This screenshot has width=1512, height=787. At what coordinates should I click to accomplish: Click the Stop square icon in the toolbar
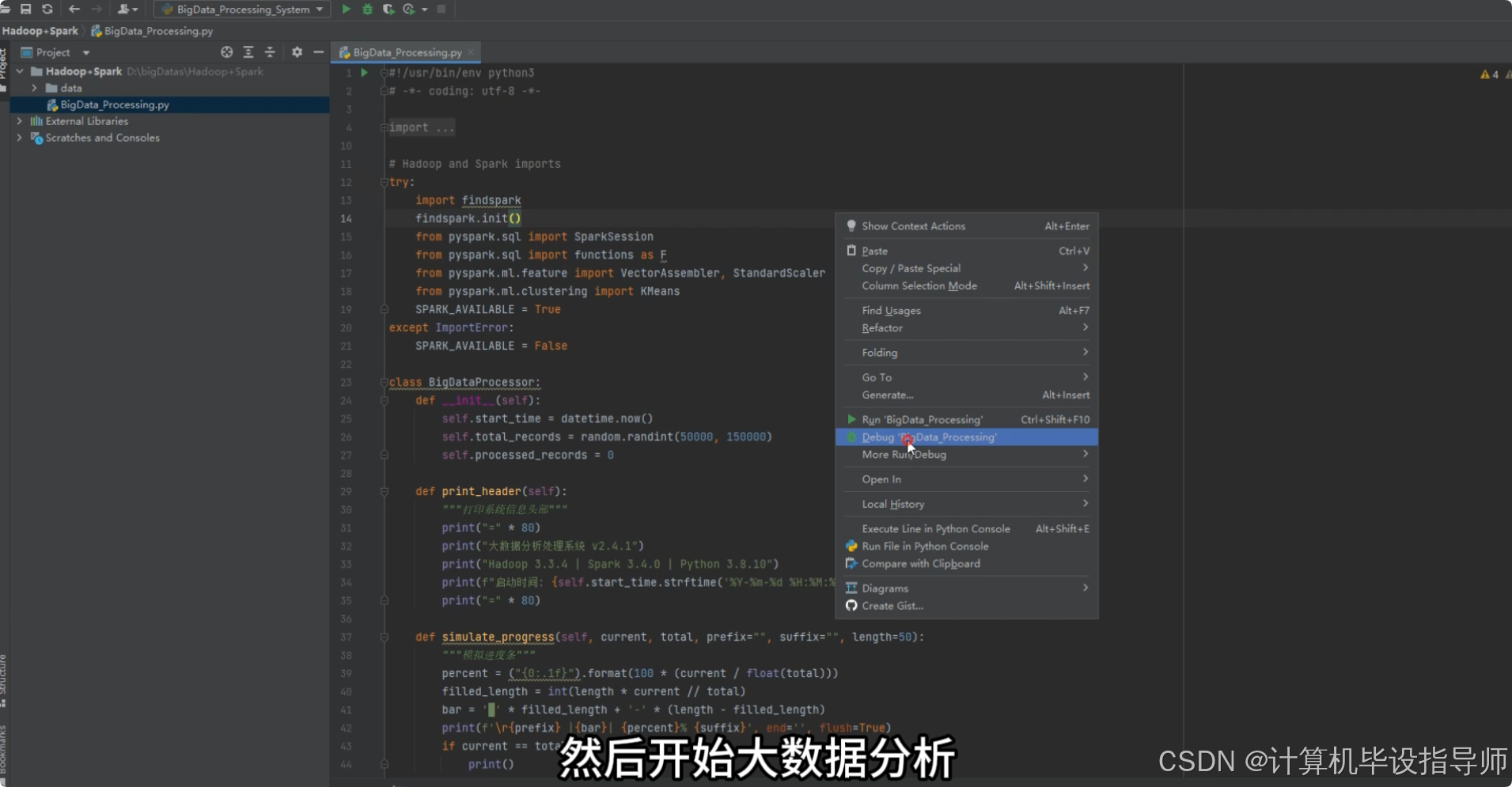pyautogui.click(x=441, y=9)
